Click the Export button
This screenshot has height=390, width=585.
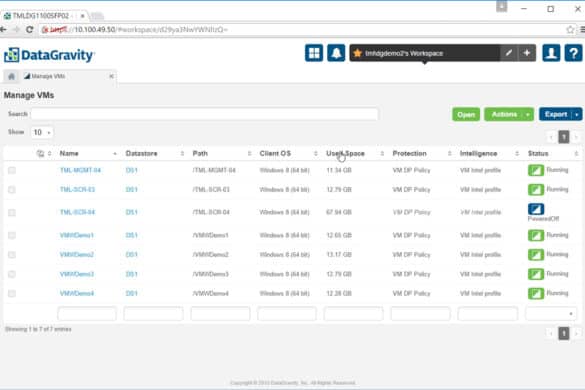click(x=556, y=115)
